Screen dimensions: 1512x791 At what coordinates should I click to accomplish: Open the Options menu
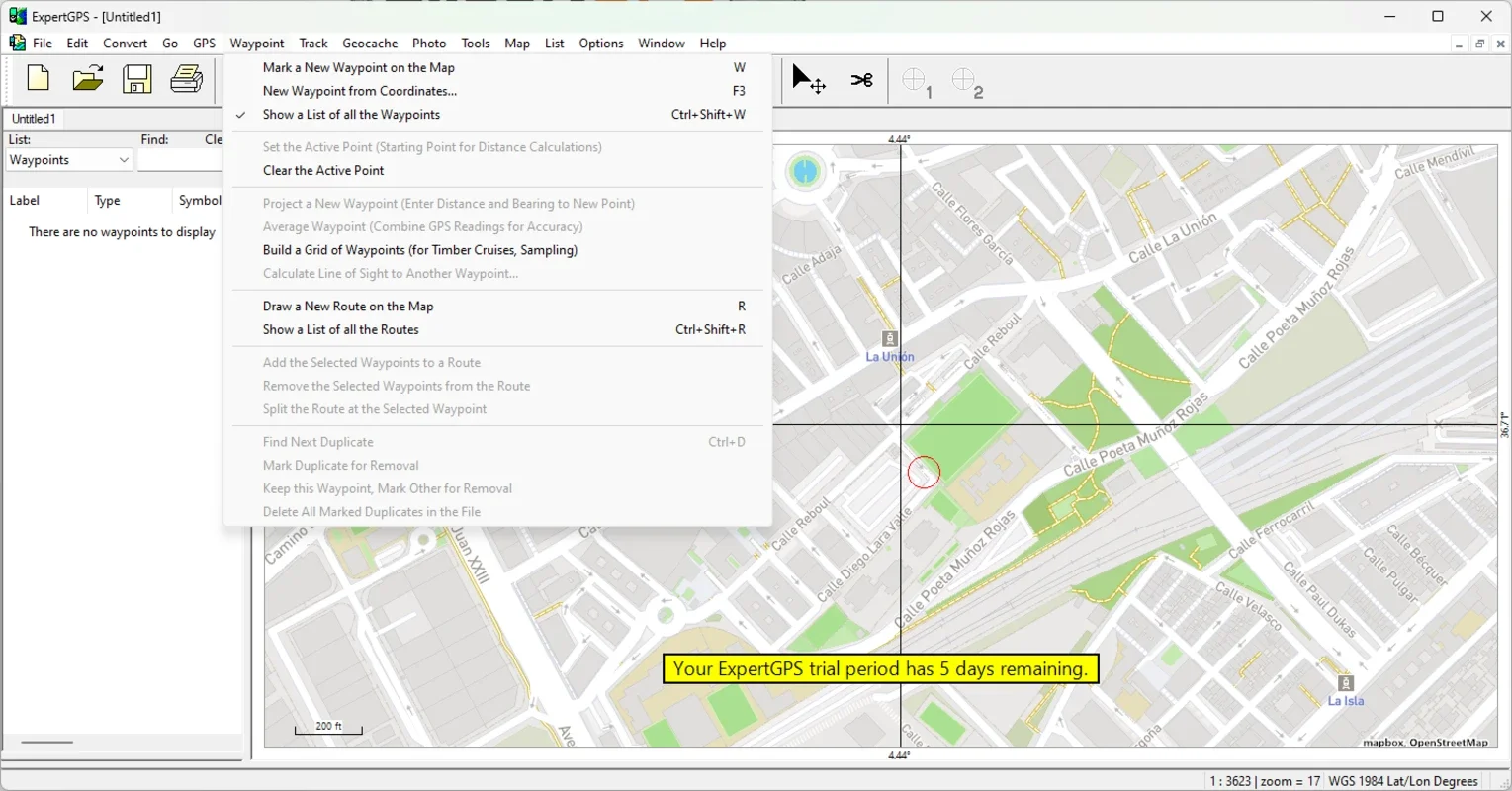click(x=601, y=44)
